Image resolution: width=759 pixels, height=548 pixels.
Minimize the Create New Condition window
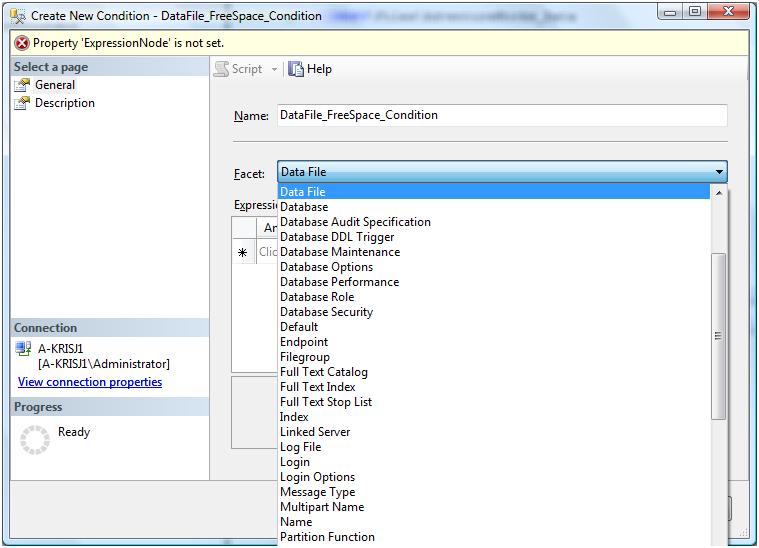[x=671, y=11]
